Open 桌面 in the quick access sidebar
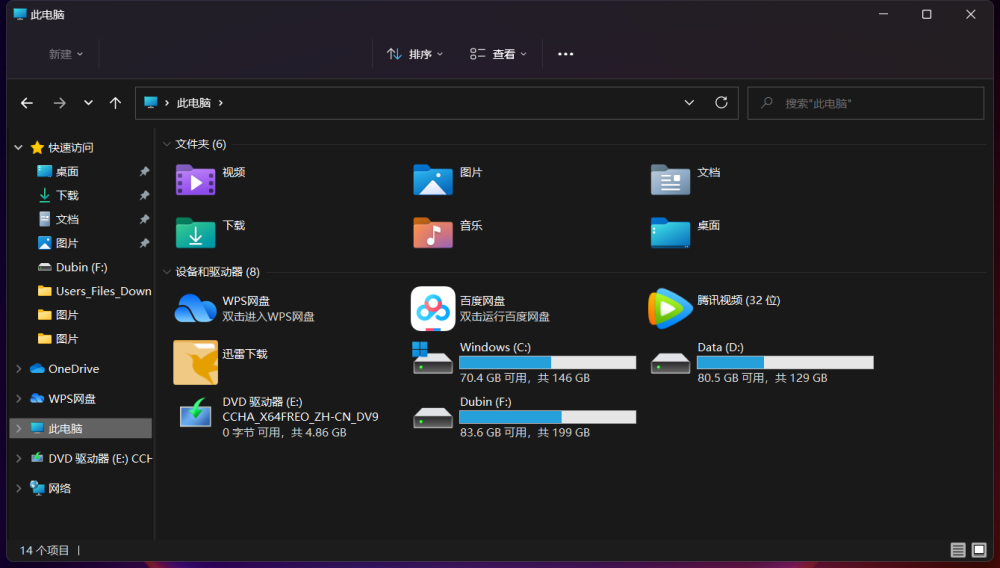The height and width of the screenshot is (568, 1000). tap(66, 171)
